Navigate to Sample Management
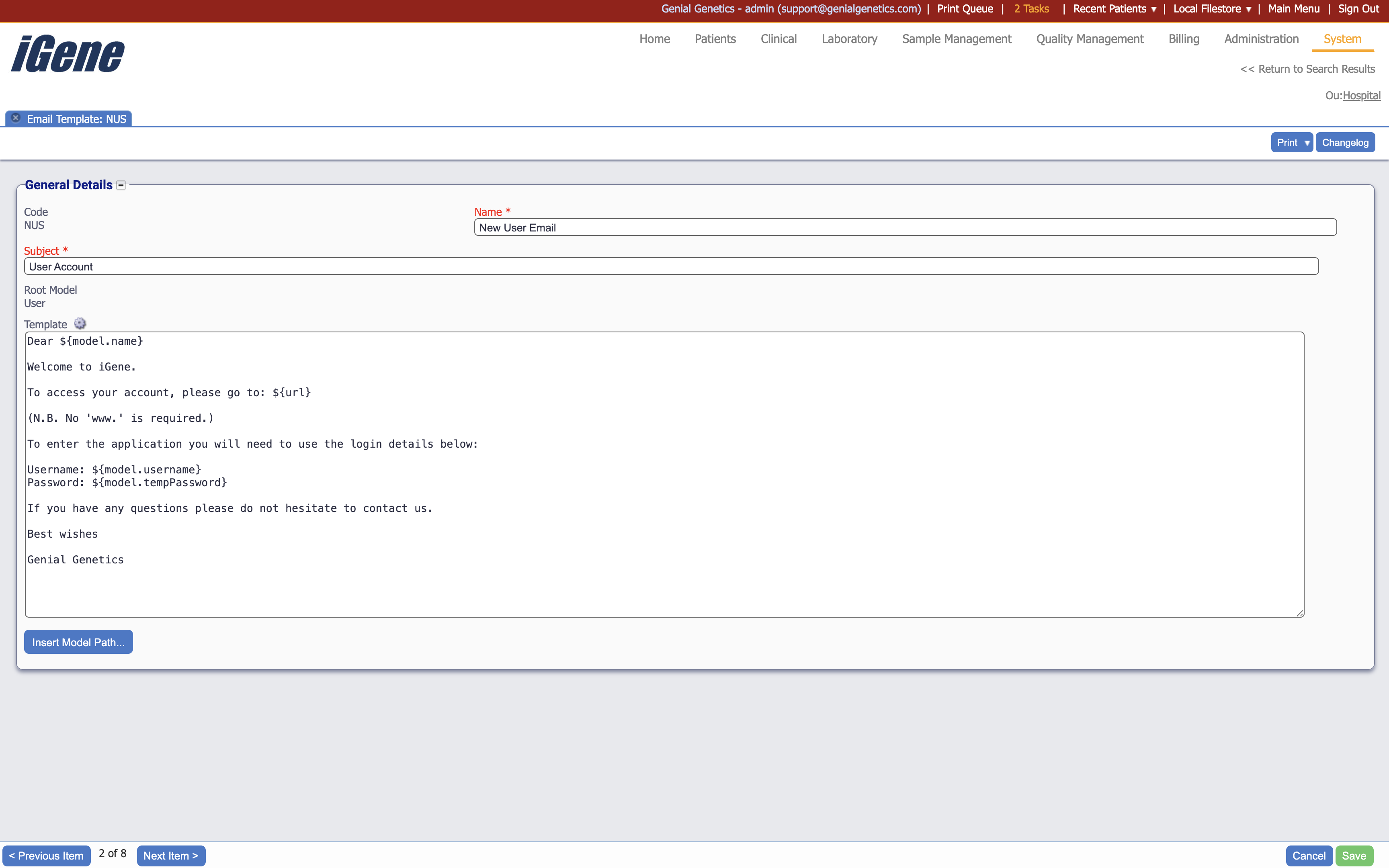This screenshot has height=868, width=1389. (956, 39)
